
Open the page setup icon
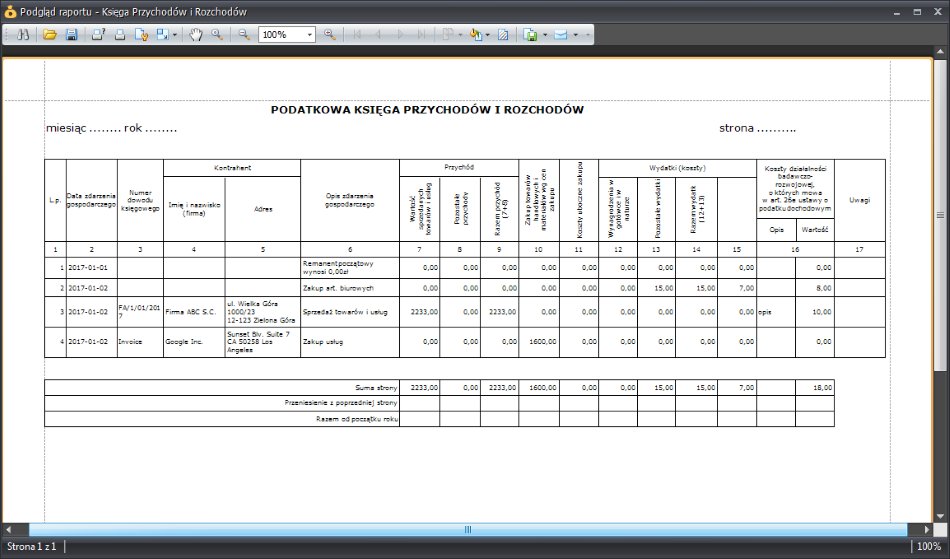(x=141, y=35)
